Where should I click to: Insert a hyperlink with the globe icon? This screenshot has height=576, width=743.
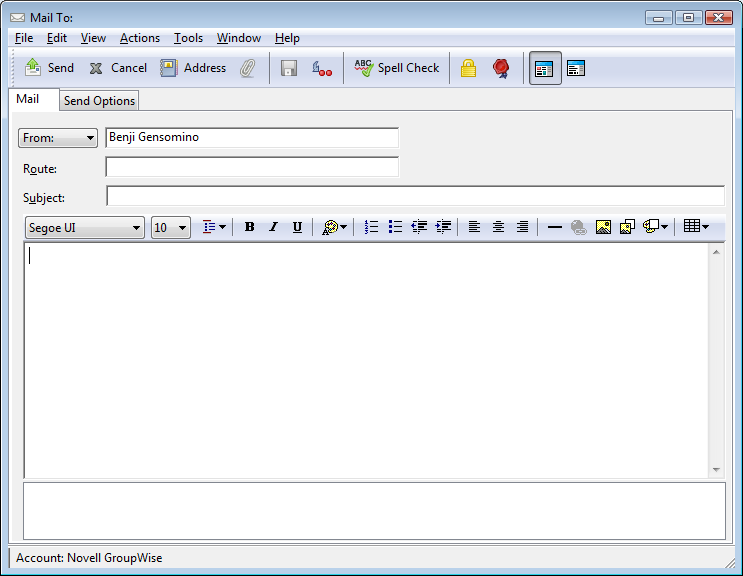tap(579, 227)
